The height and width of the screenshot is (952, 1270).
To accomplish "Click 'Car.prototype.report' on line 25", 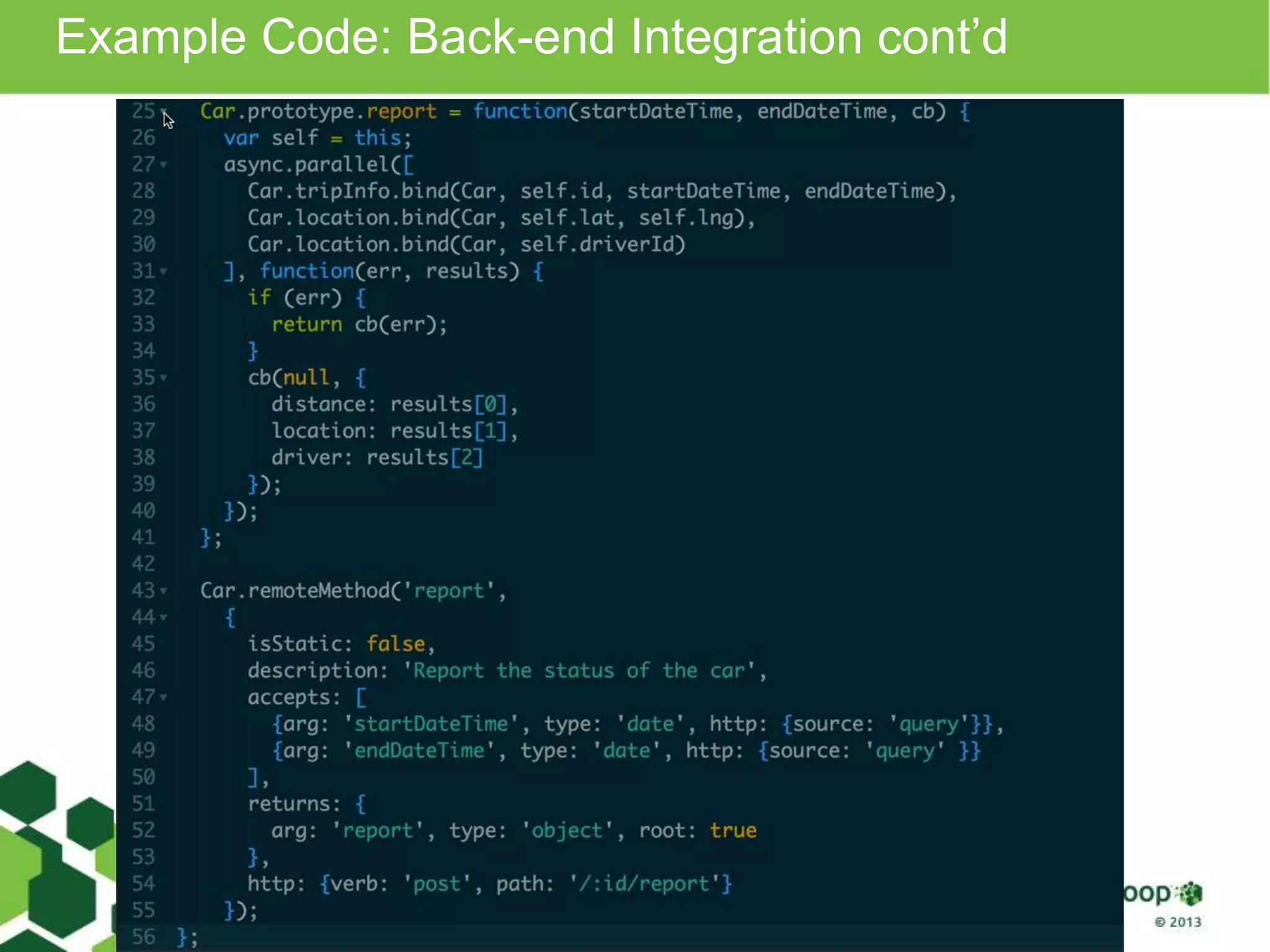I will pos(318,112).
